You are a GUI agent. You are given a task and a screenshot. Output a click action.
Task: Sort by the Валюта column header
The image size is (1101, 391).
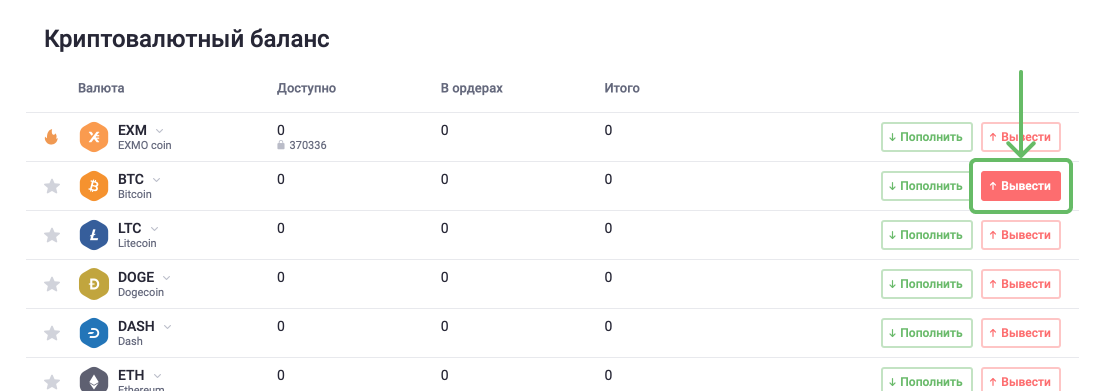(101, 88)
